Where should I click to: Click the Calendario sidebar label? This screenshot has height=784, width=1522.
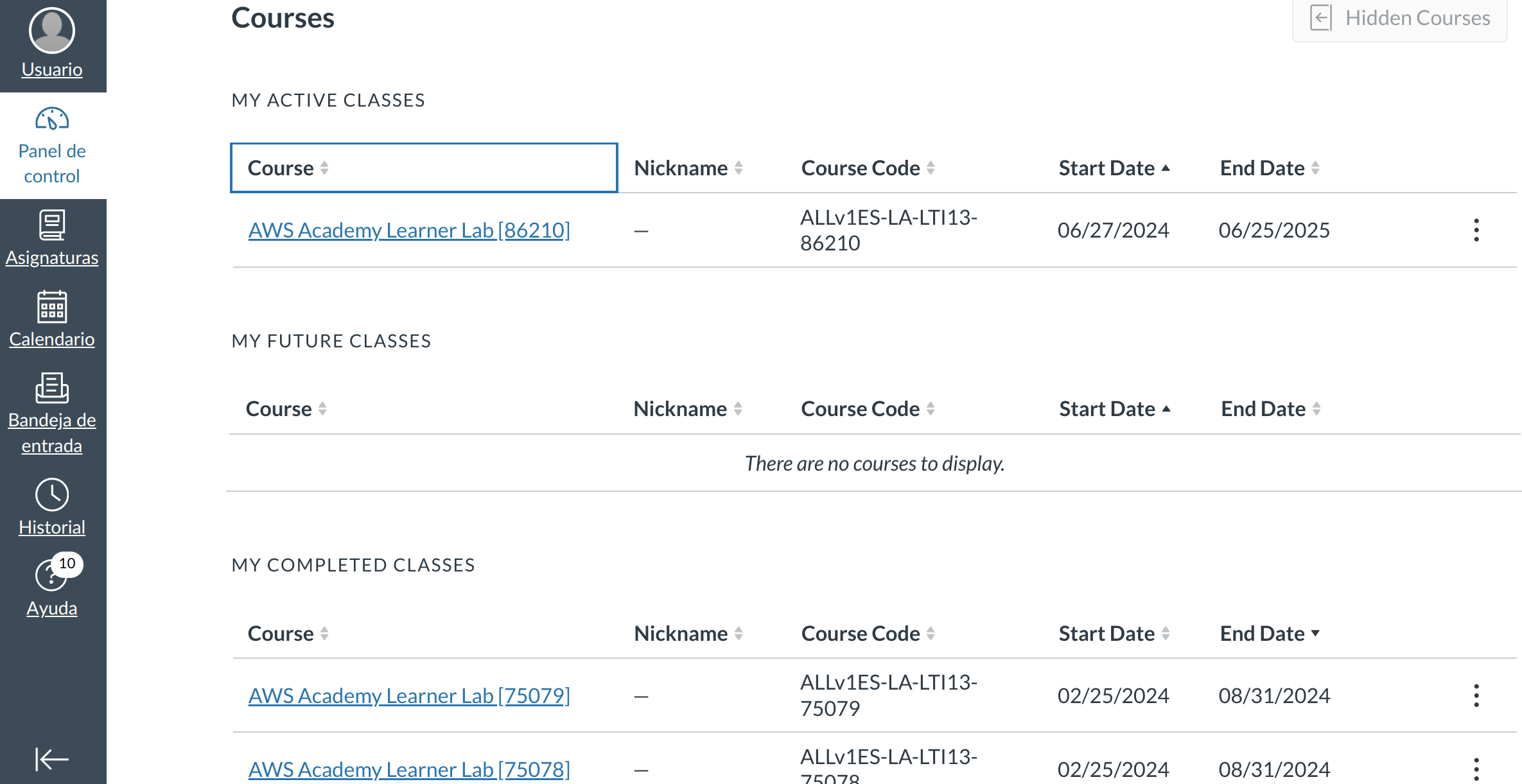tap(52, 339)
